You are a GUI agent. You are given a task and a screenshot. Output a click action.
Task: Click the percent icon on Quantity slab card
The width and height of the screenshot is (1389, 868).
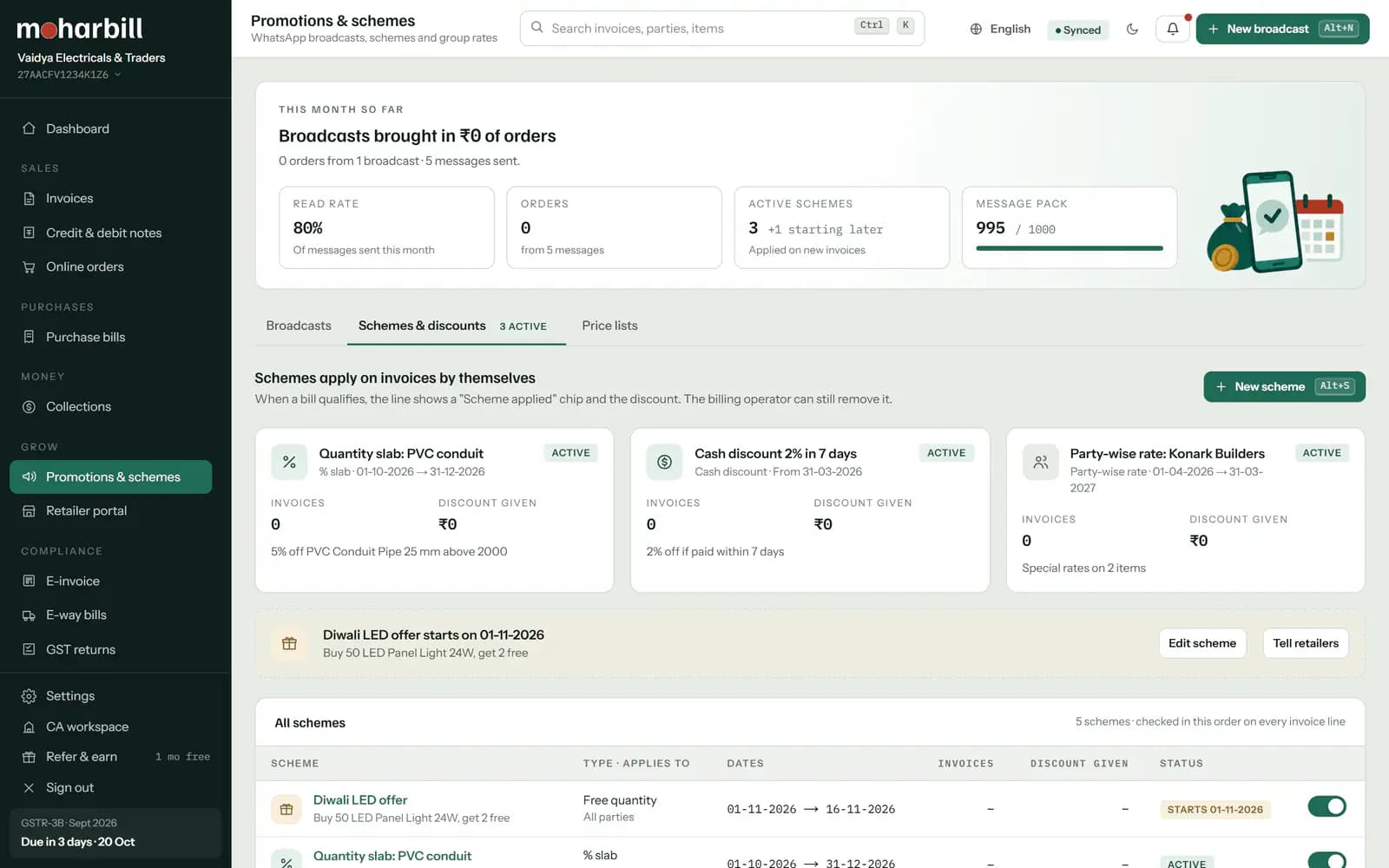(289, 462)
